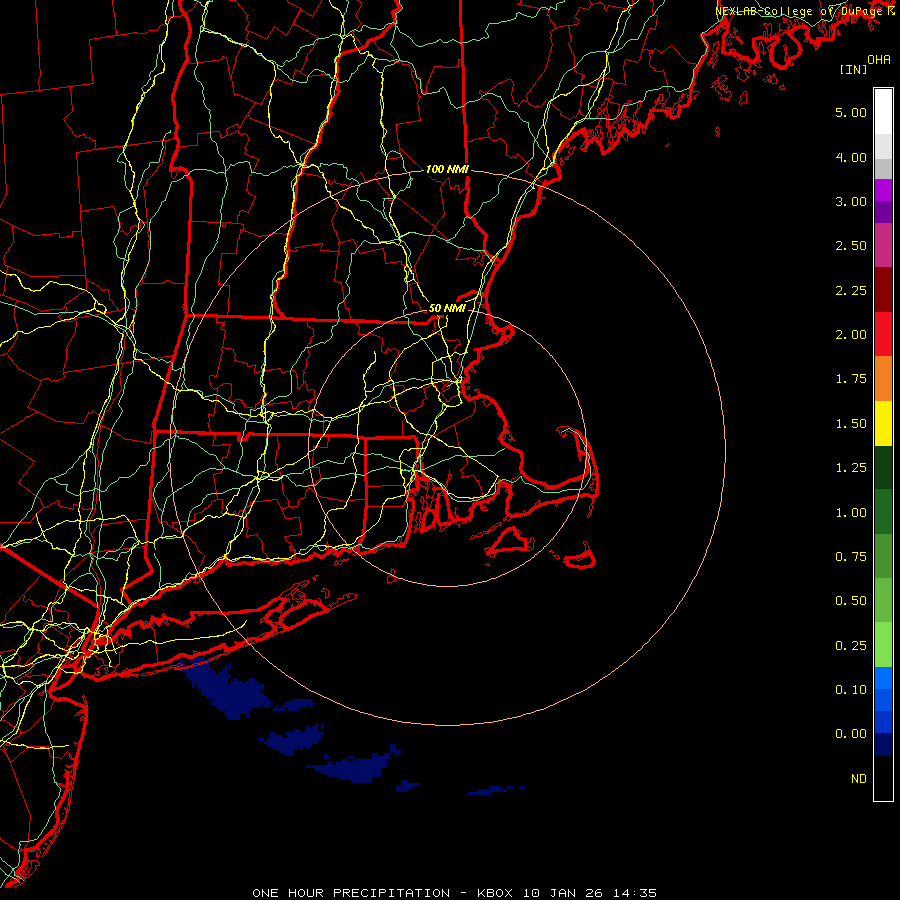The height and width of the screenshot is (900, 900).
Task: Pick the bright red swatch beside 2.00
Action: (x=883, y=334)
